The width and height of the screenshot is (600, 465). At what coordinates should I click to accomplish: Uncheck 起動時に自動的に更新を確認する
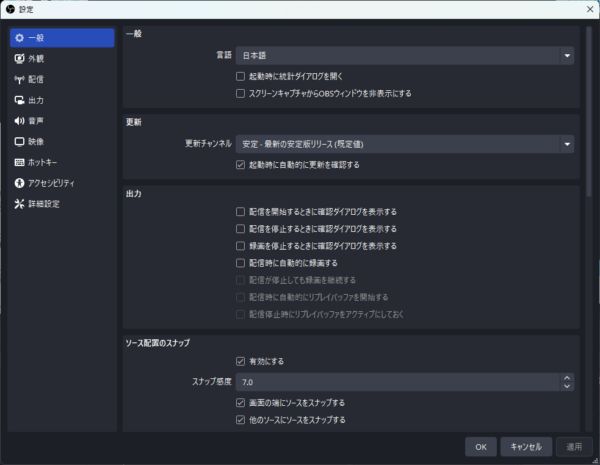pyautogui.click(x=240, y=164)
